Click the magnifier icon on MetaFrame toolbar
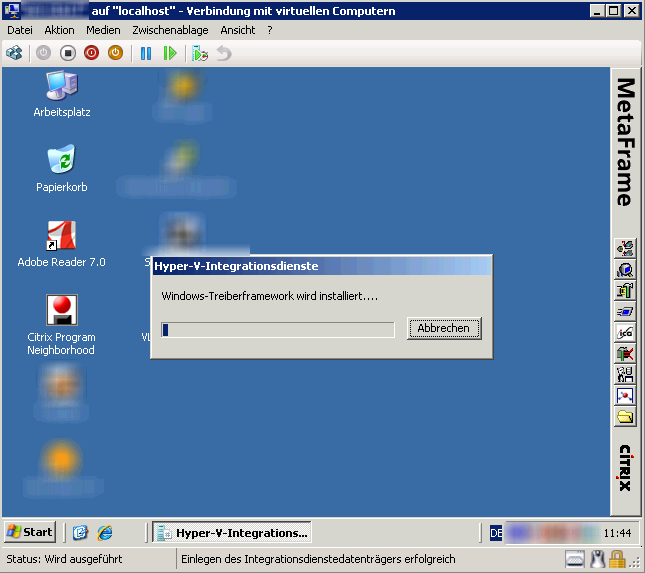The width and height of the screenshot is (645, 573). 625,269
